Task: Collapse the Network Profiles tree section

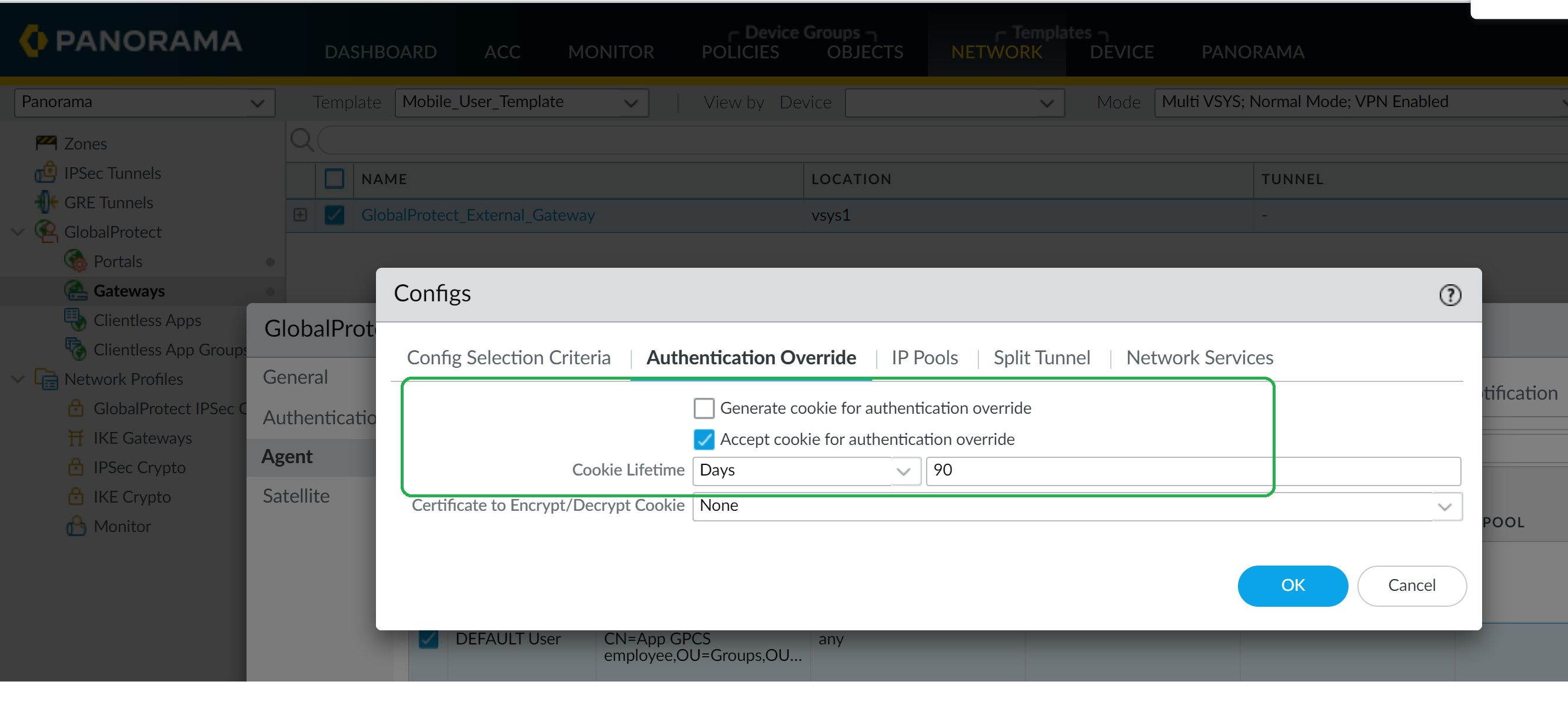Action: coord(17,379)
